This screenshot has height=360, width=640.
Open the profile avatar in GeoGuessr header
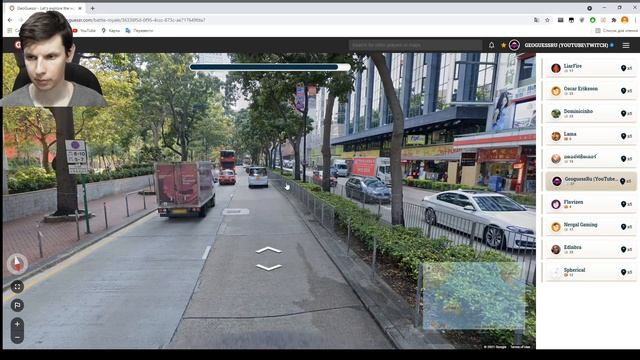click(x=514, y=45)
